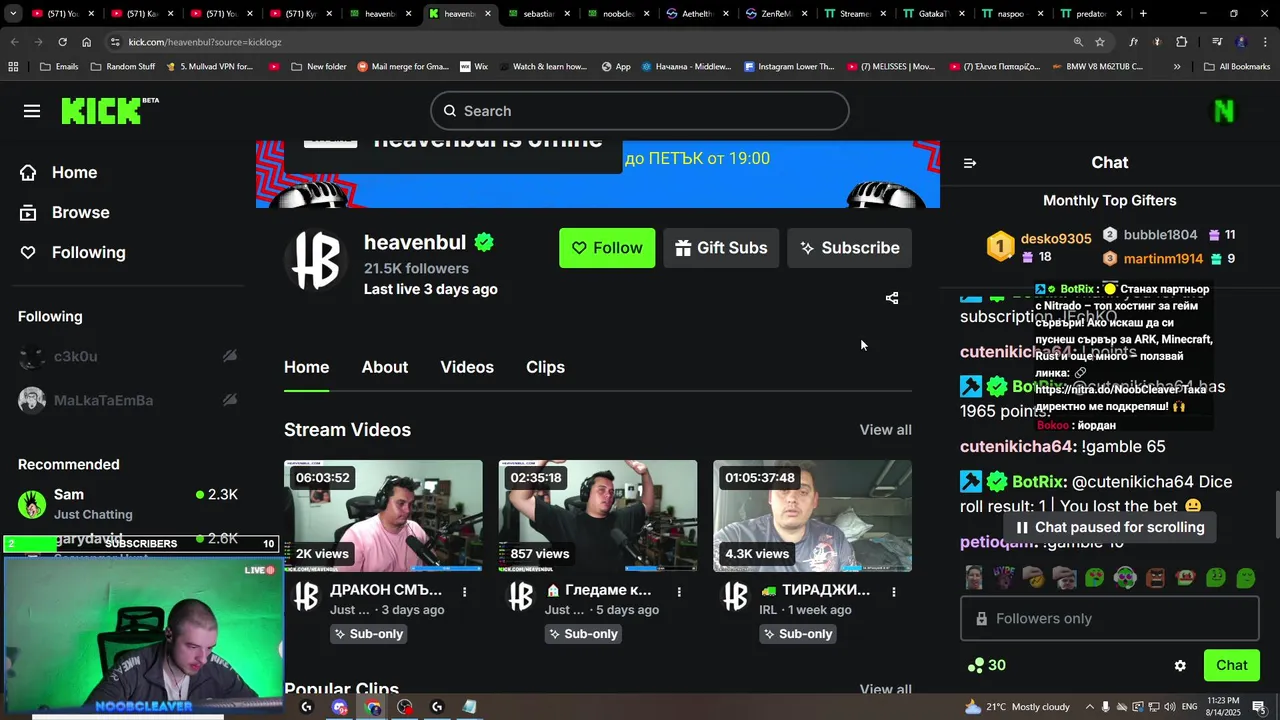The width and height of the screenshot is (1280, 720).
Task: Click the page vertical scrollbar
Action: (x=1275, y=515)
